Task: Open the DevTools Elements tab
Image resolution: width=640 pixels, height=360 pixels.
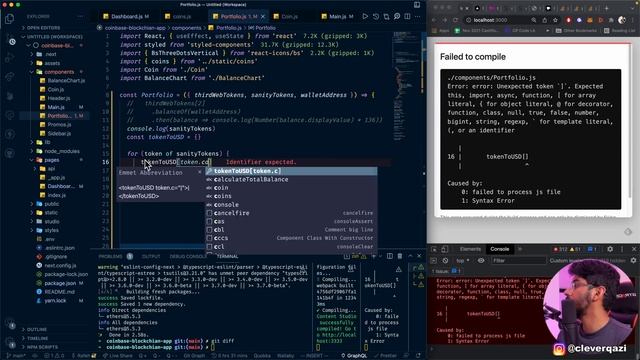Action: (x=470, y=249)
